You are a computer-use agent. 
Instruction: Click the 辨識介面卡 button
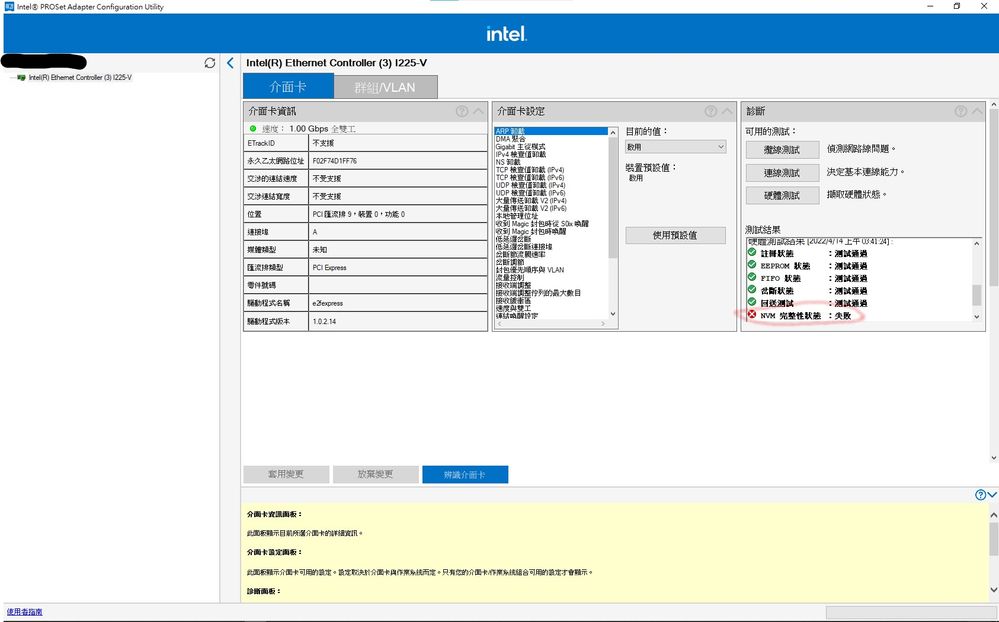(465, 474)
